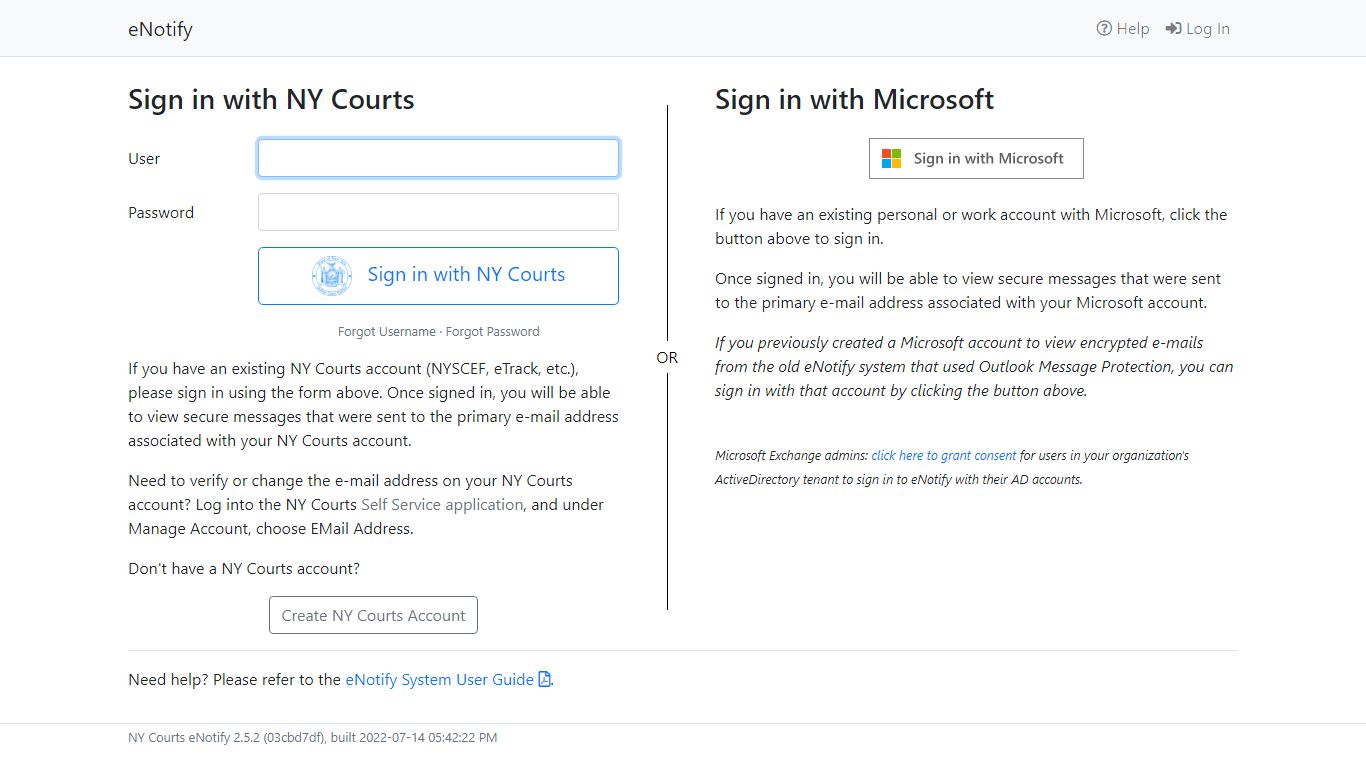
Task: Click the "Microsoft Exchange admins:" text
Action: coord(791,455)
